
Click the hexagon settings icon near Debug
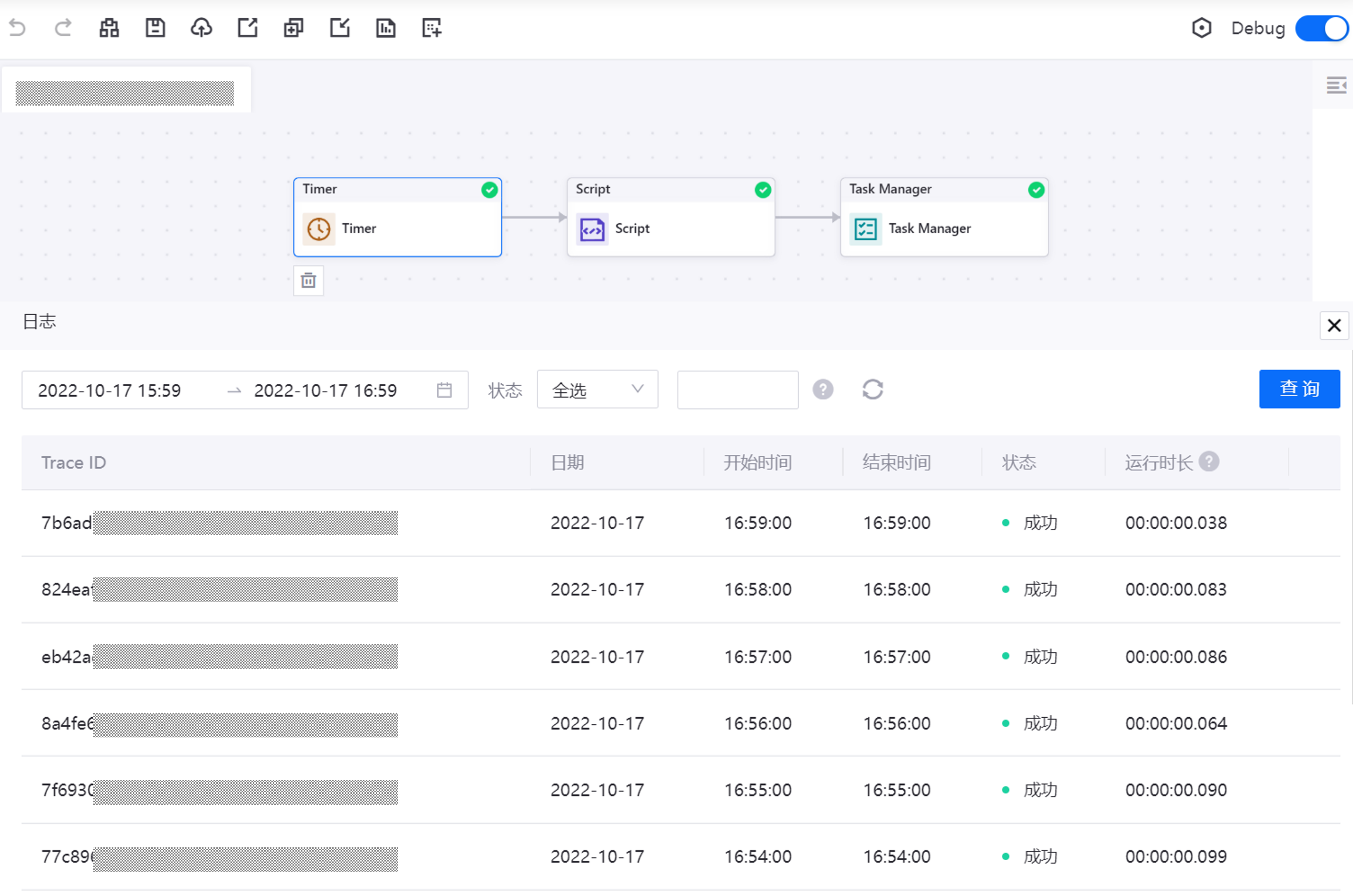[1201, 28]
